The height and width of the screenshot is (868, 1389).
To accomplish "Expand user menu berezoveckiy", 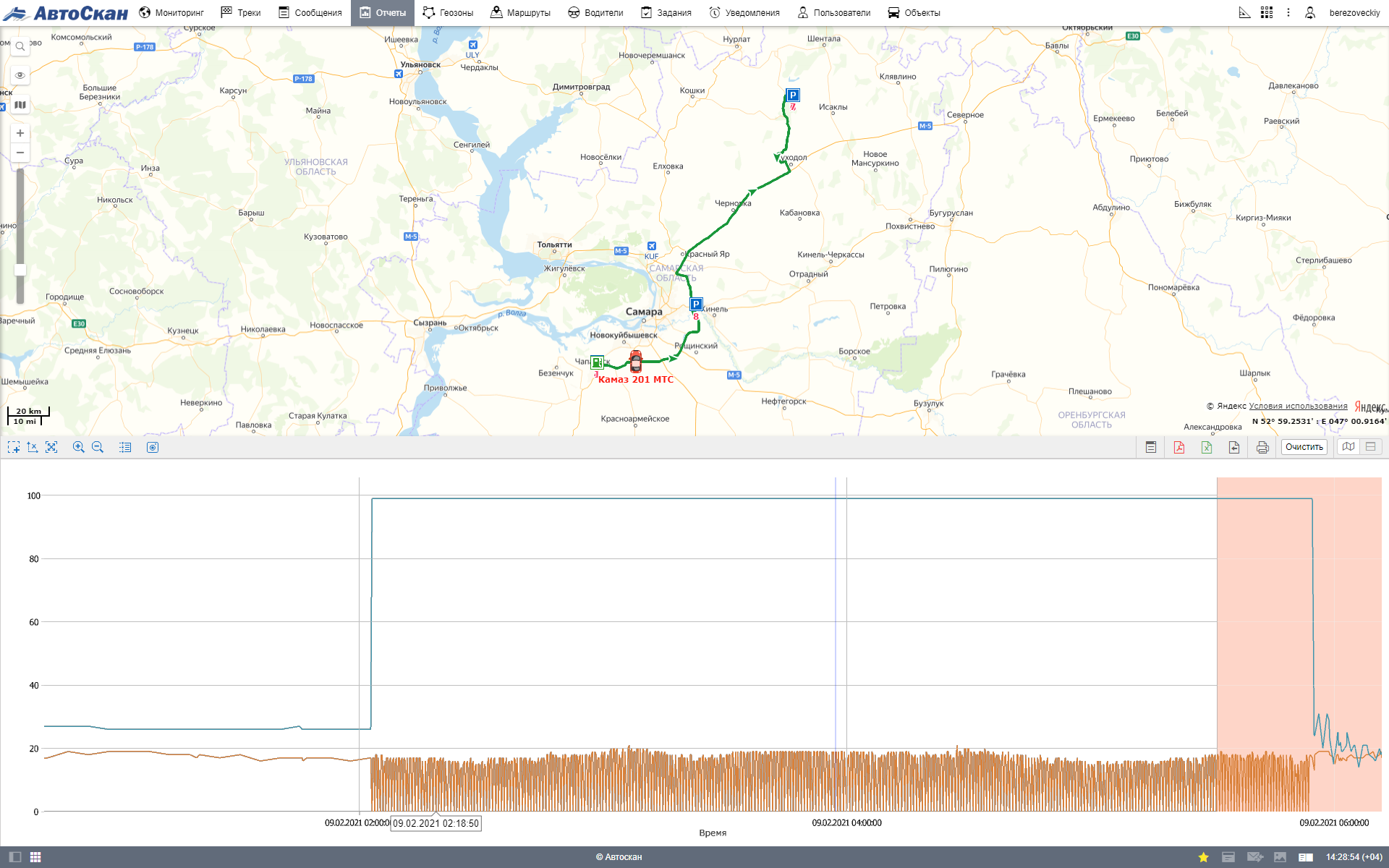I will pyautogui.click(x=1354, y=12).
